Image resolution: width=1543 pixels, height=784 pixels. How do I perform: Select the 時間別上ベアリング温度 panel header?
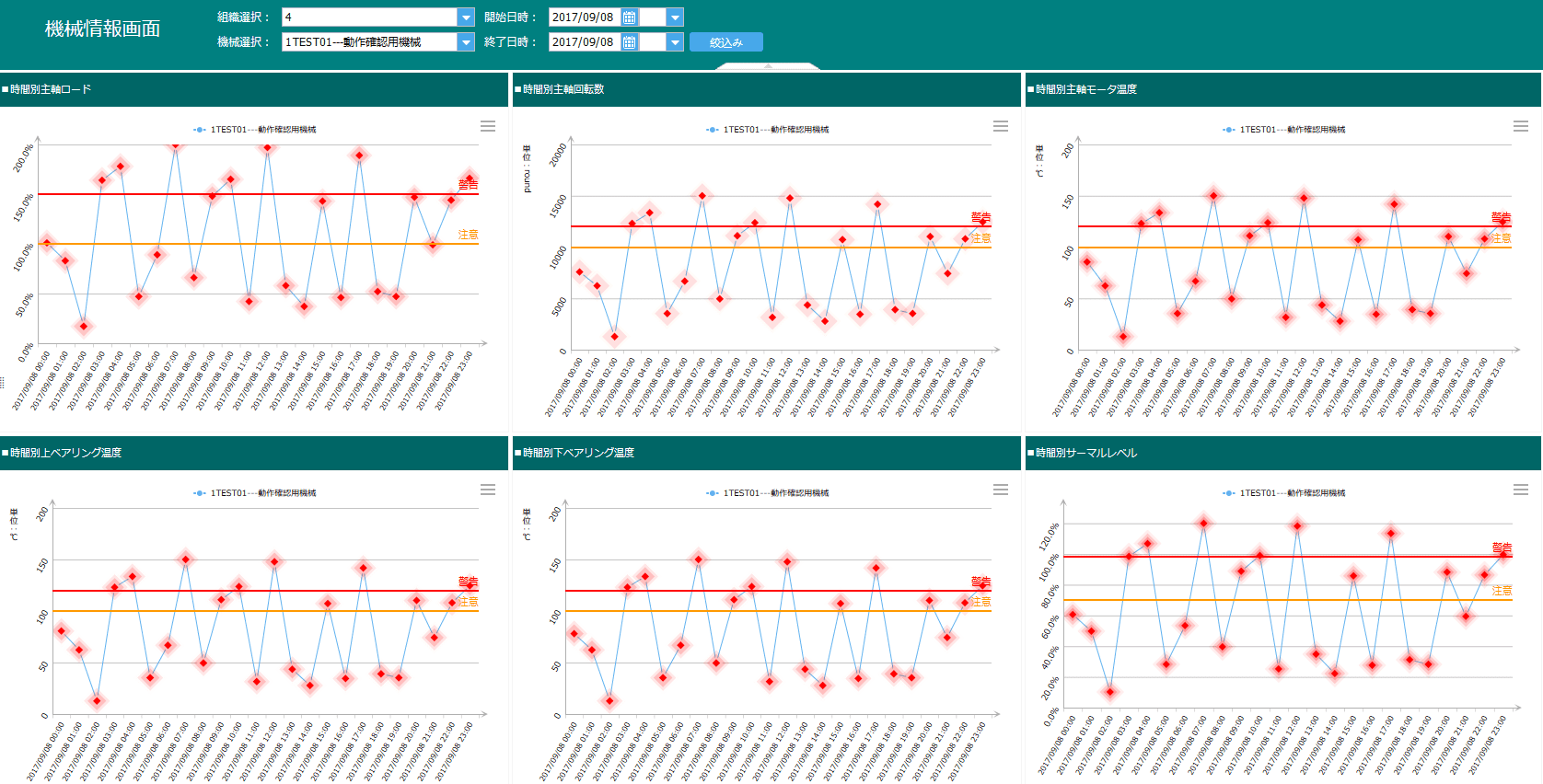pyautogui.click(x=255, y=453)
